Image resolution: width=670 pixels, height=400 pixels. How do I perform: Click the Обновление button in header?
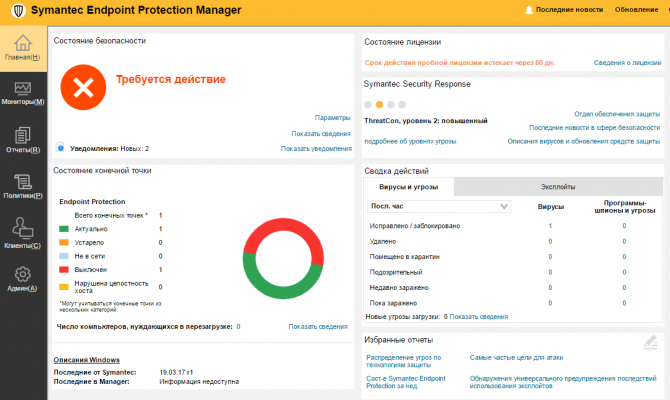(637, 10)
